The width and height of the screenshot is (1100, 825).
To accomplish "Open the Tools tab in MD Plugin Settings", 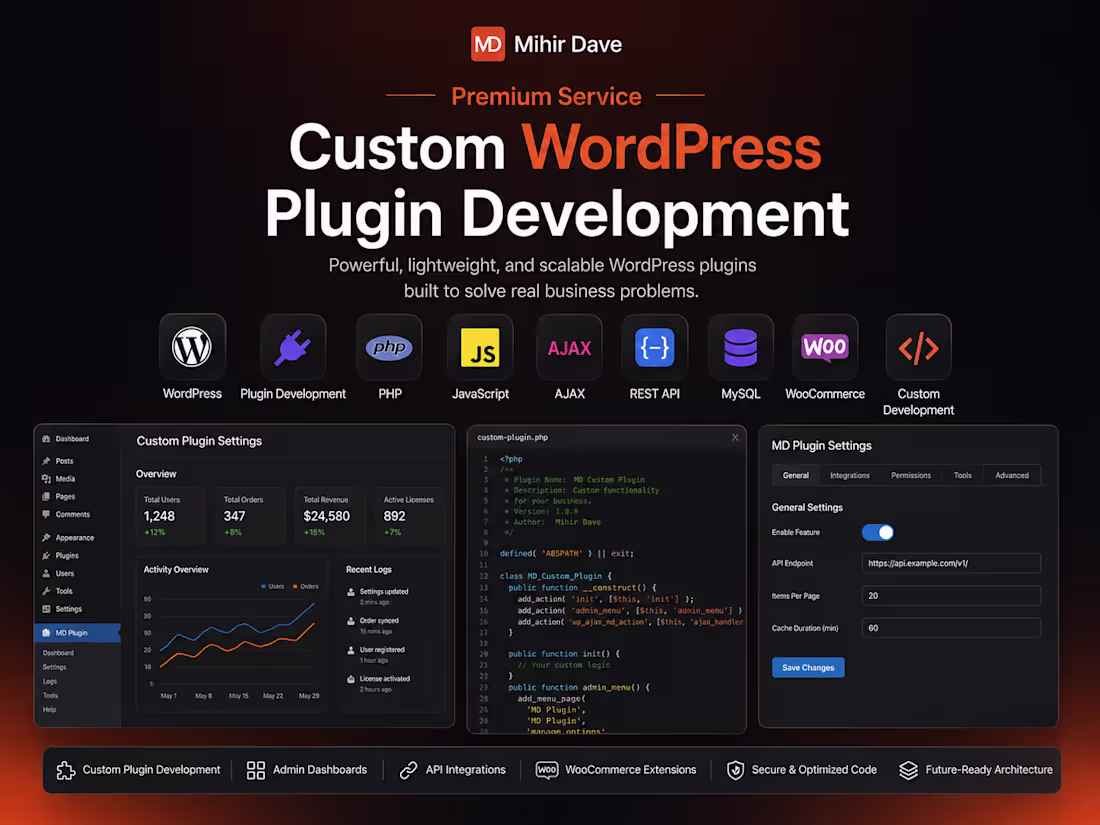I will click(x=962, y=476).
